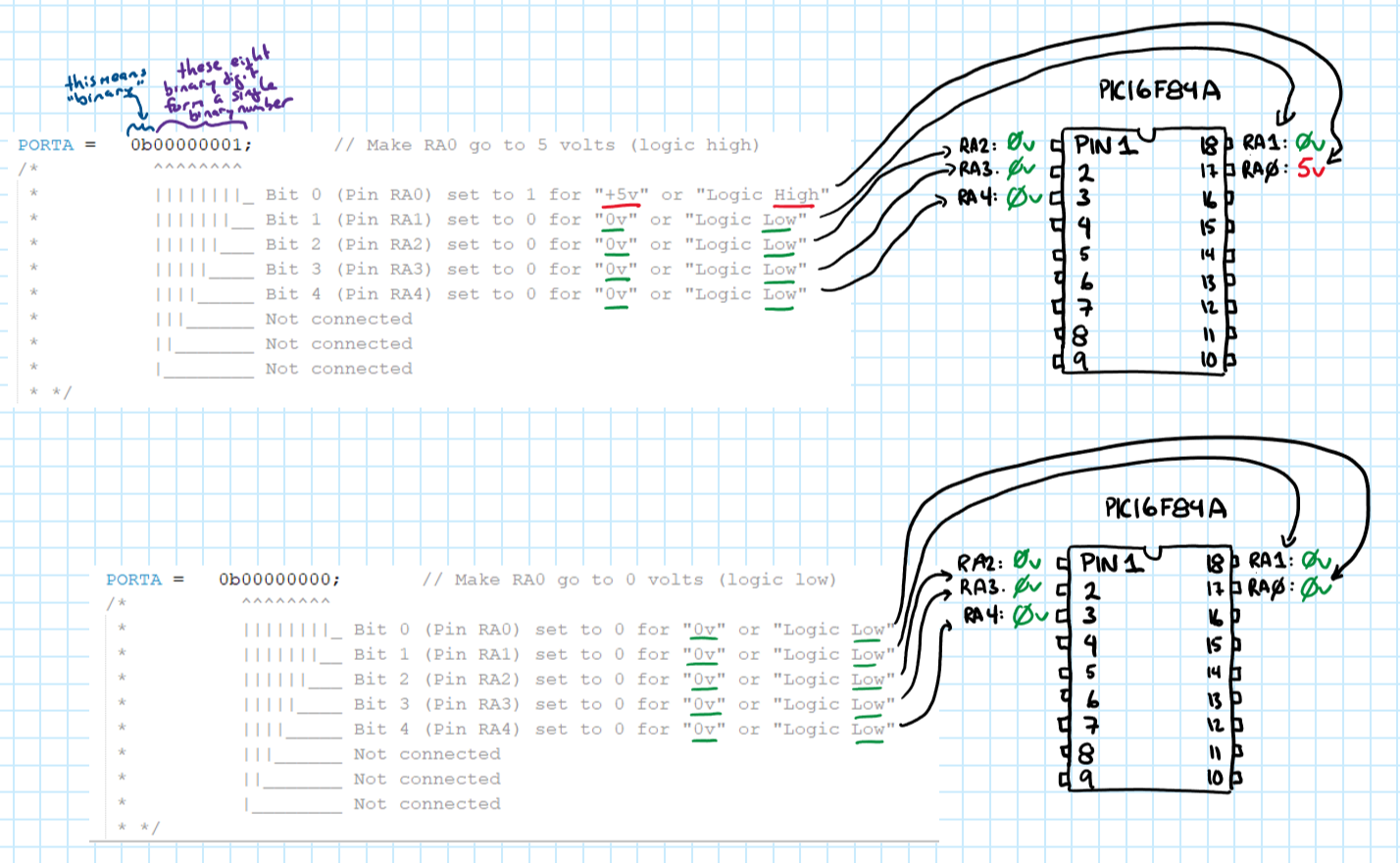The width and height of the screenshot is (1400, 863).
Task: Click comment "Make RA0 go to 0 volts"
Action: pos(629,580)
